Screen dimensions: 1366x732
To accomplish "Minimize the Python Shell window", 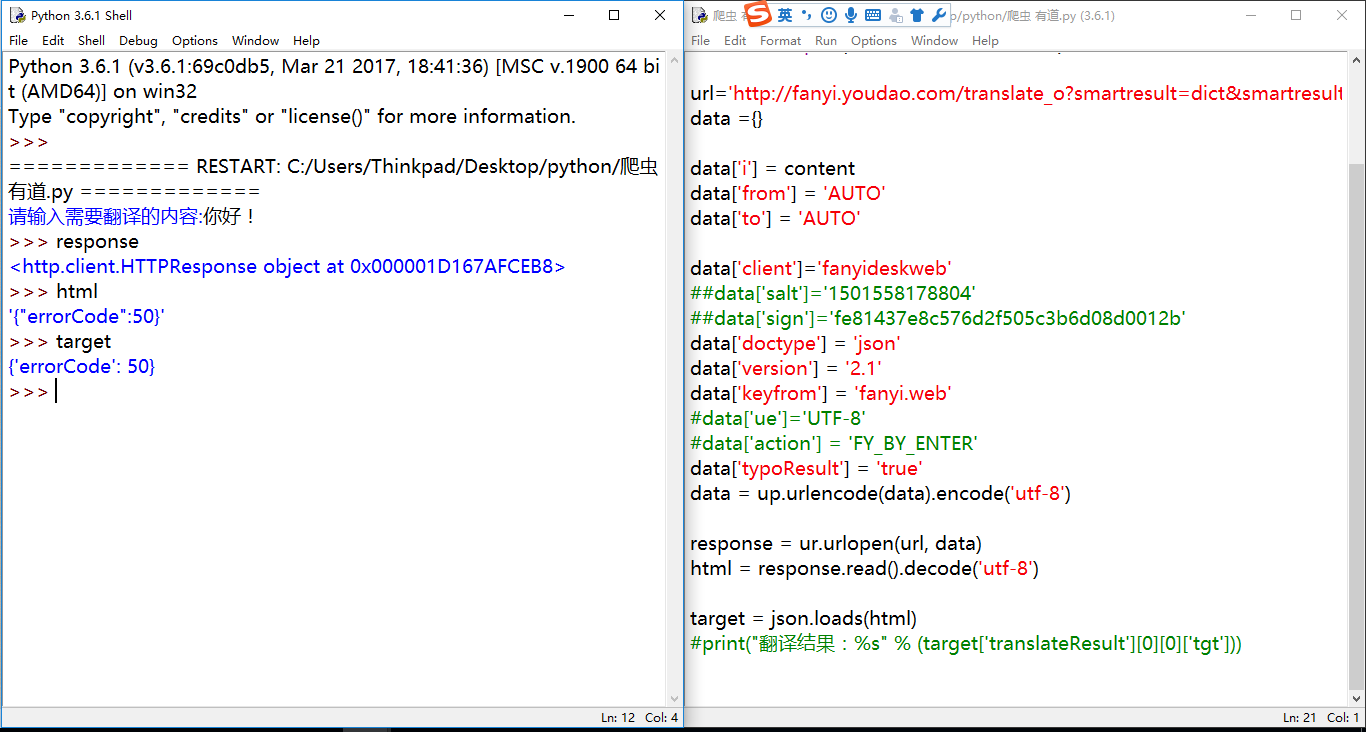I will click(568, 15).
